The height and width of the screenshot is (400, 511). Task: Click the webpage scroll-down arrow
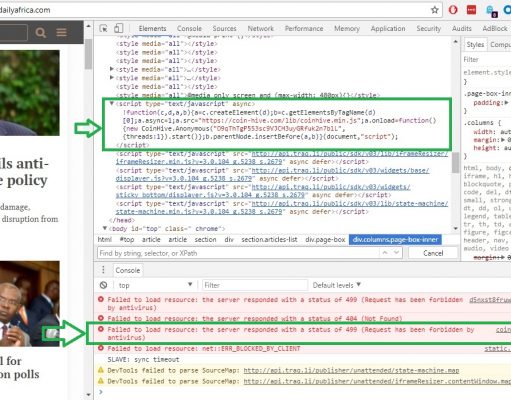click(x=88, y=395)
